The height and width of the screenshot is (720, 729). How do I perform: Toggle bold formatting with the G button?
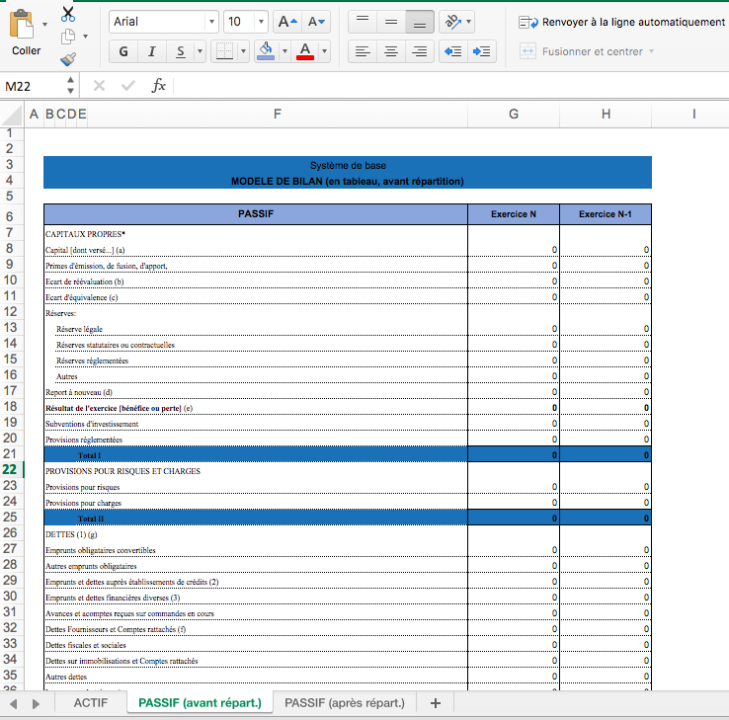tap(123, 52)
